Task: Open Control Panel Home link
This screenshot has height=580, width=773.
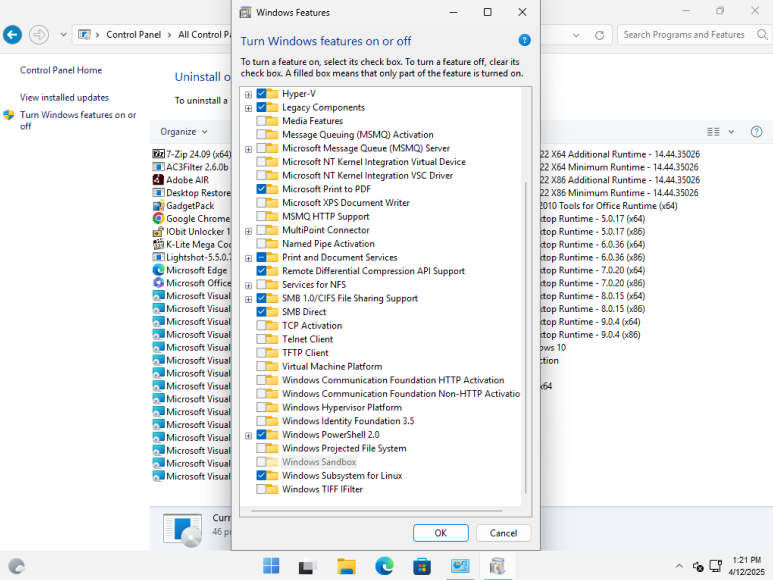Action: click(x=61, y=70)
